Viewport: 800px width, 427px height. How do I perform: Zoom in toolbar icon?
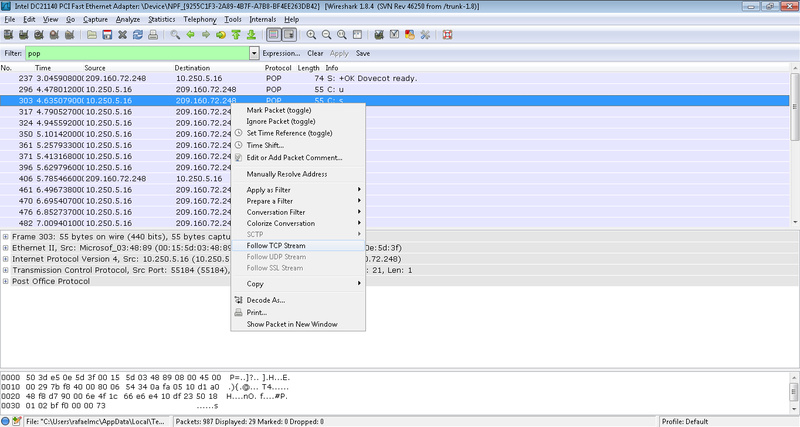[311, 35]
